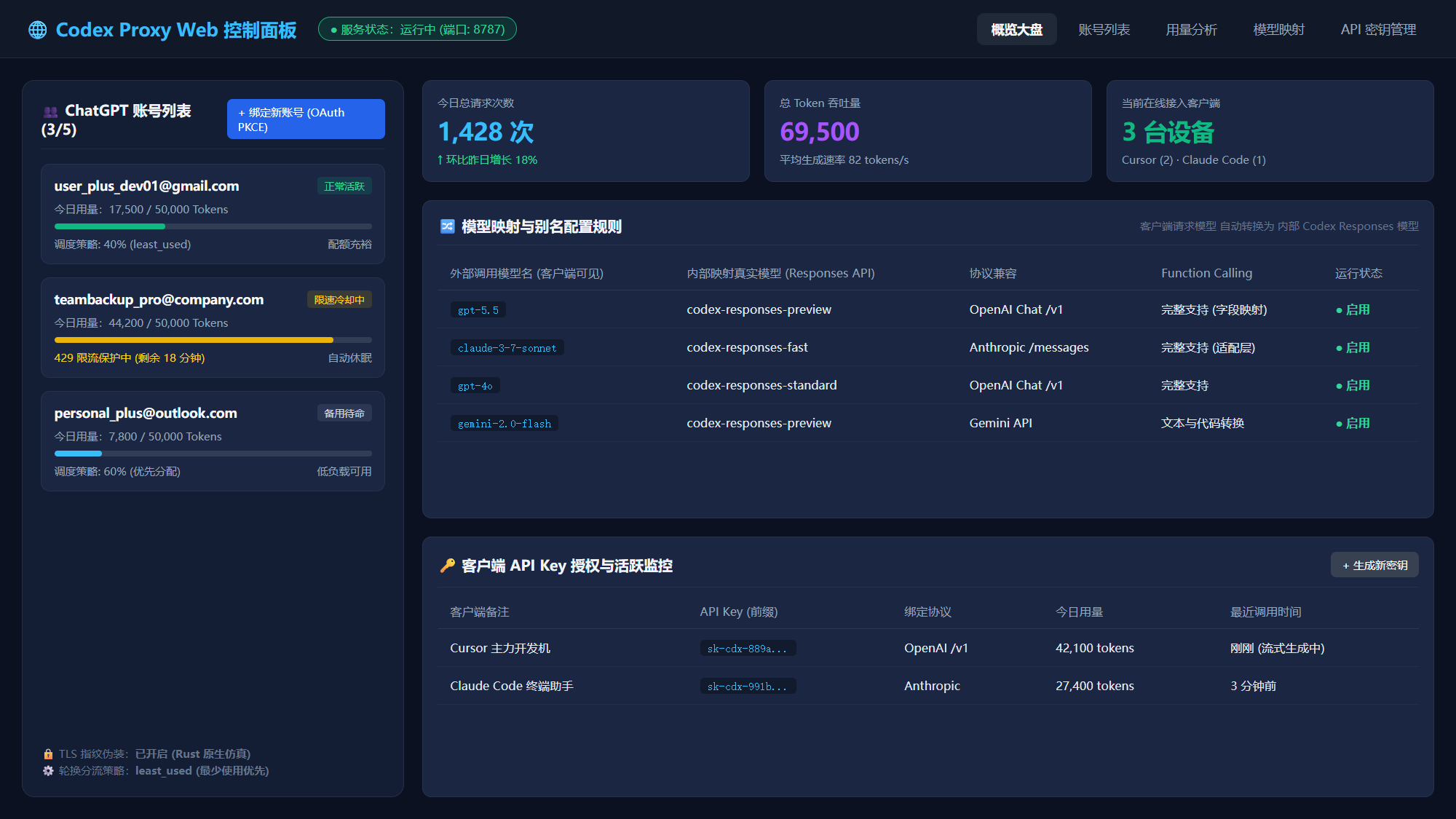Click the Cursor 主力开发机 client row

[x=927, y=648]
